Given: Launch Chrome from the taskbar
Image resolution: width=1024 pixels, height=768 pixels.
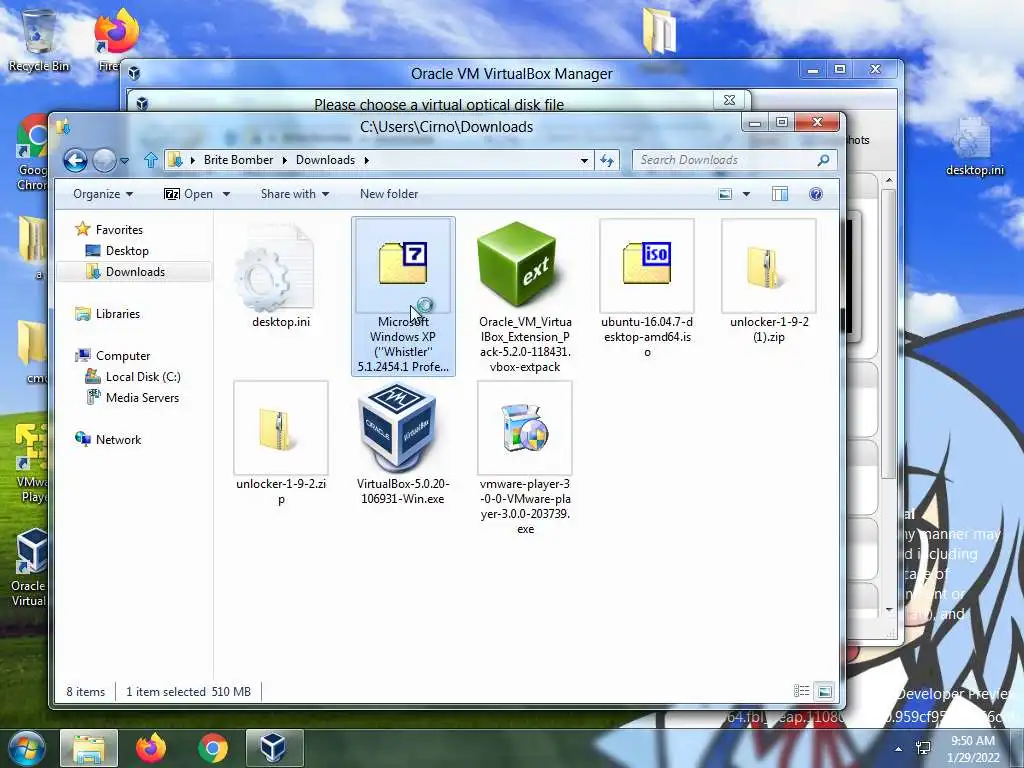Looking at the screenshot, I should [x=213, y=748].
